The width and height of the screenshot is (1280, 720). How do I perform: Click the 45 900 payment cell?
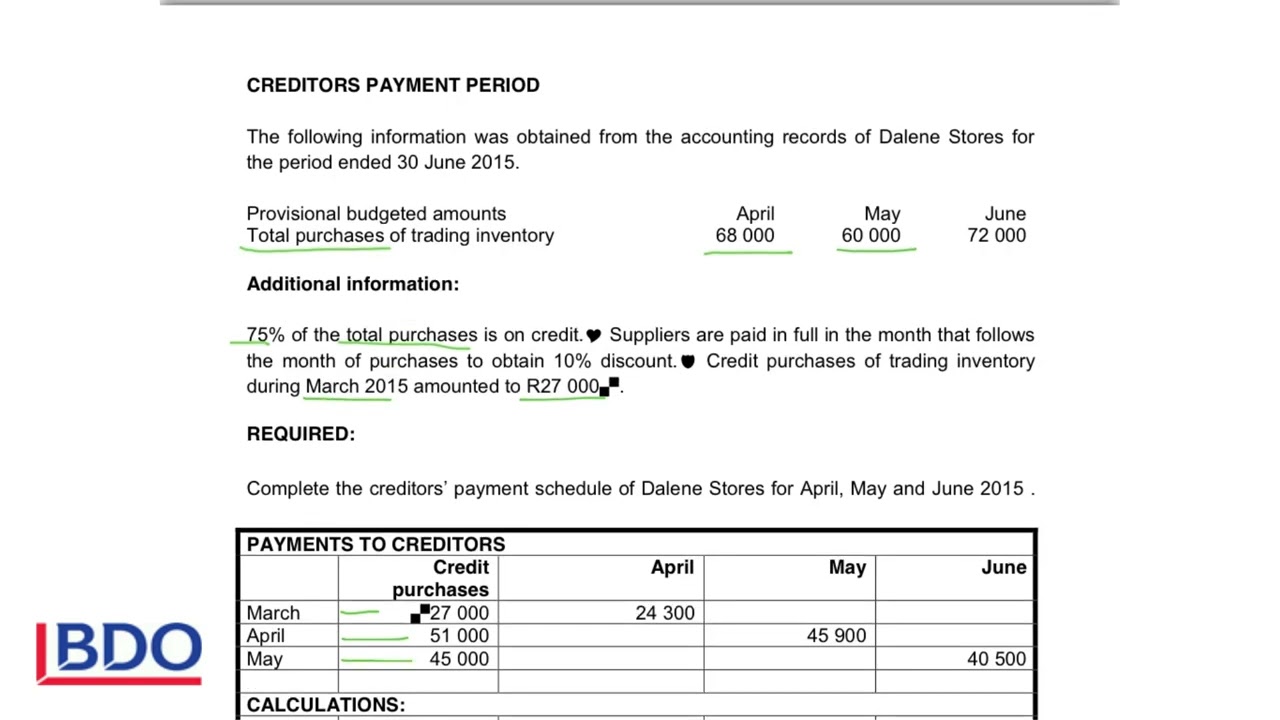click(x=837, y=636)
